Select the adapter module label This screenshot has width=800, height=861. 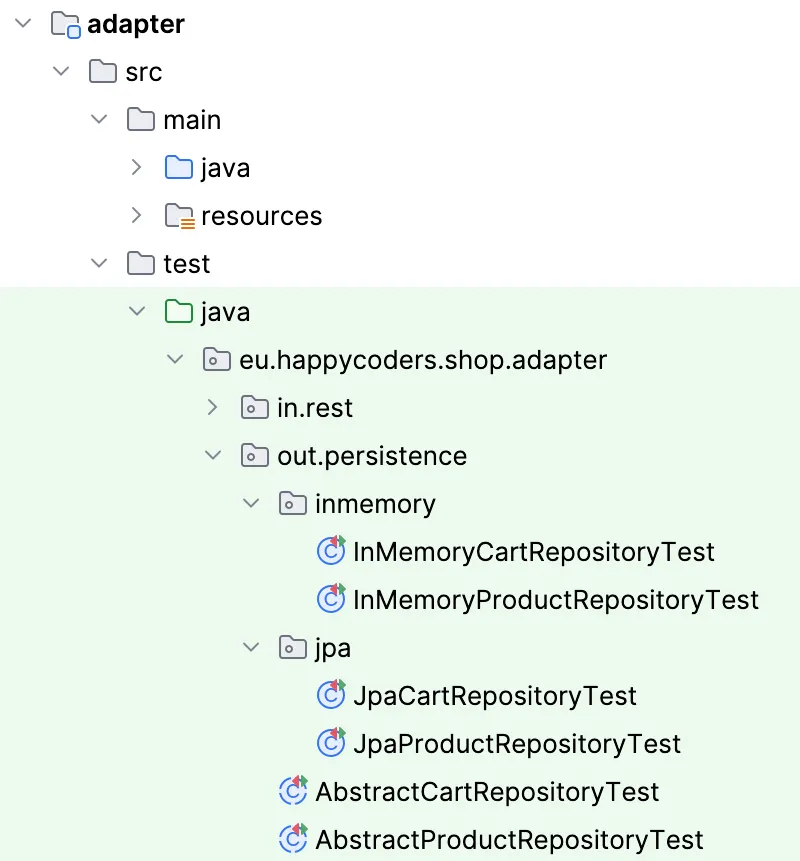coord(136,25)
